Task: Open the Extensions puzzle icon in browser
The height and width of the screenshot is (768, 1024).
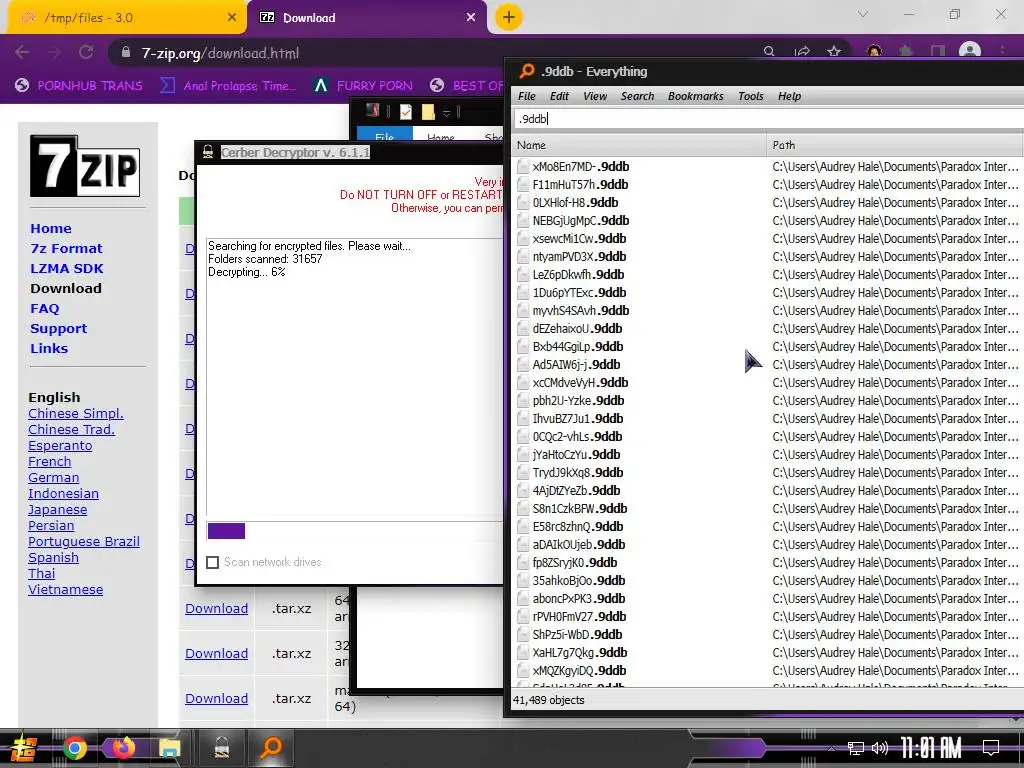Action: tap(906, 52)
